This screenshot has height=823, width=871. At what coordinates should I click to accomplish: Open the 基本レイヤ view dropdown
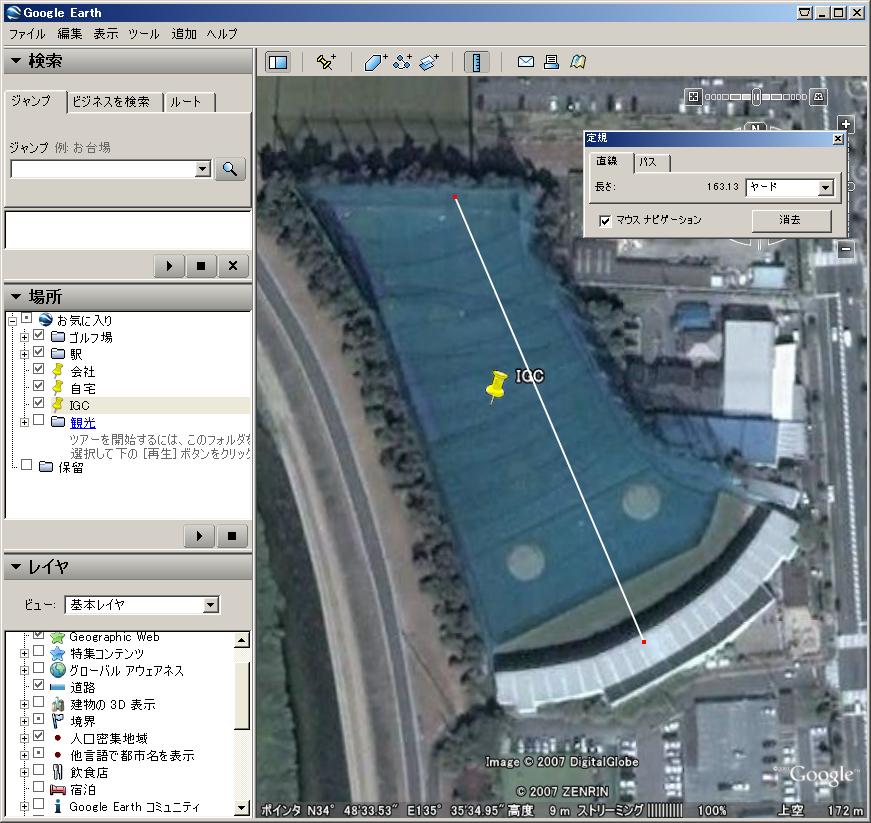point(211,605)
